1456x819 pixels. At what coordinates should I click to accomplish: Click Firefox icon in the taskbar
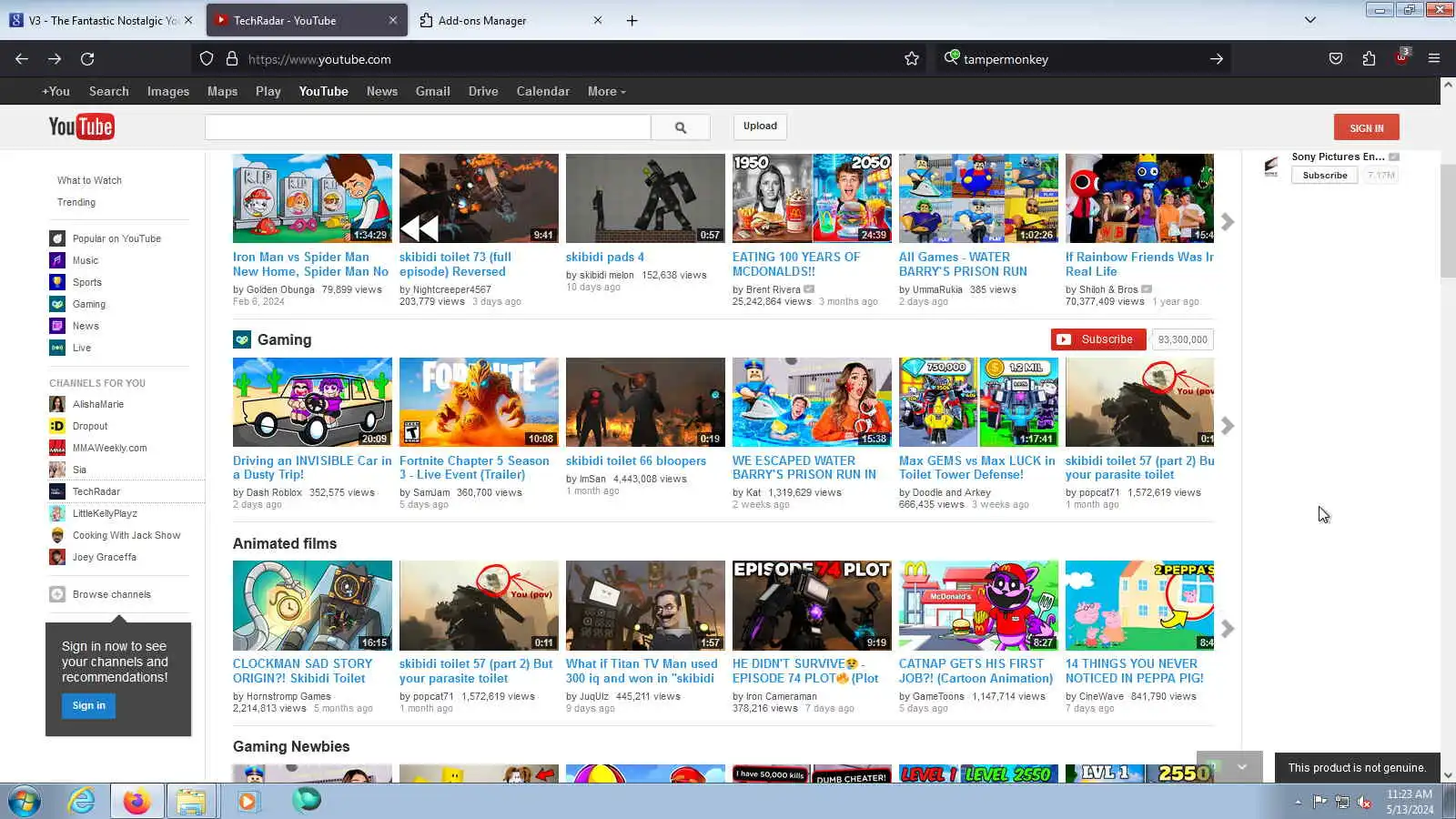tap(136, 802)
